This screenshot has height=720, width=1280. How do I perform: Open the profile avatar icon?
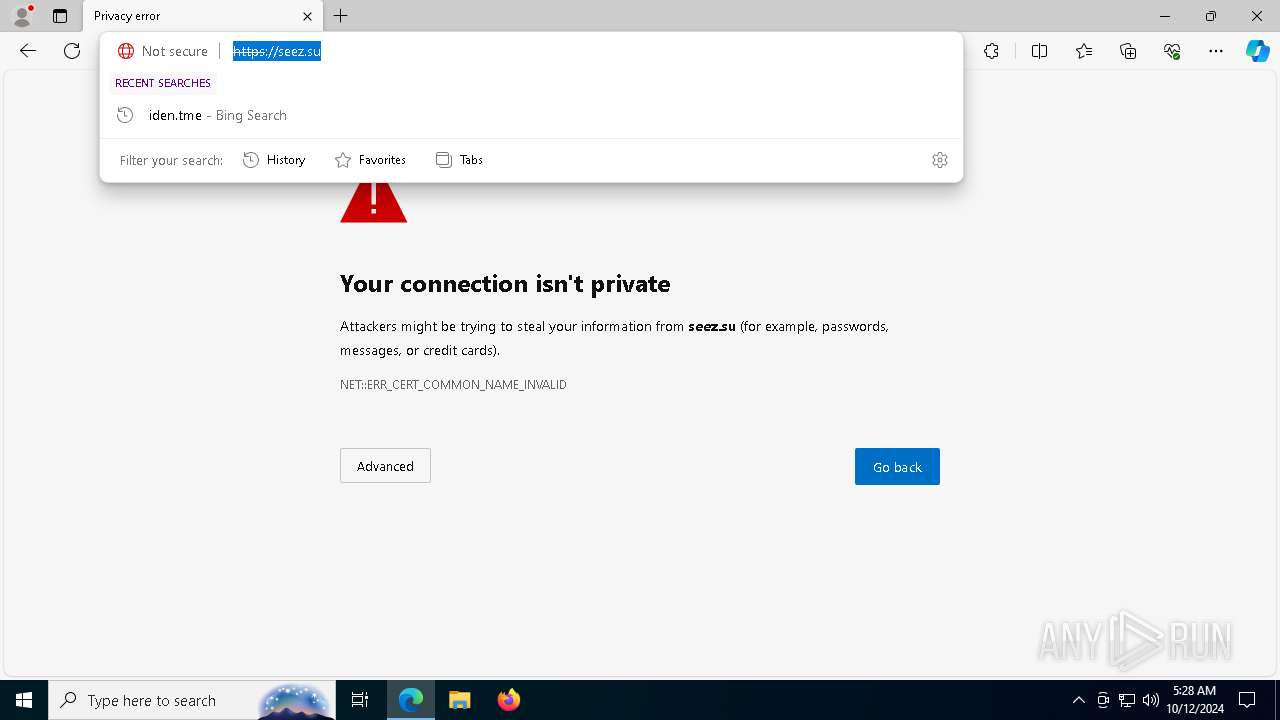22,15
